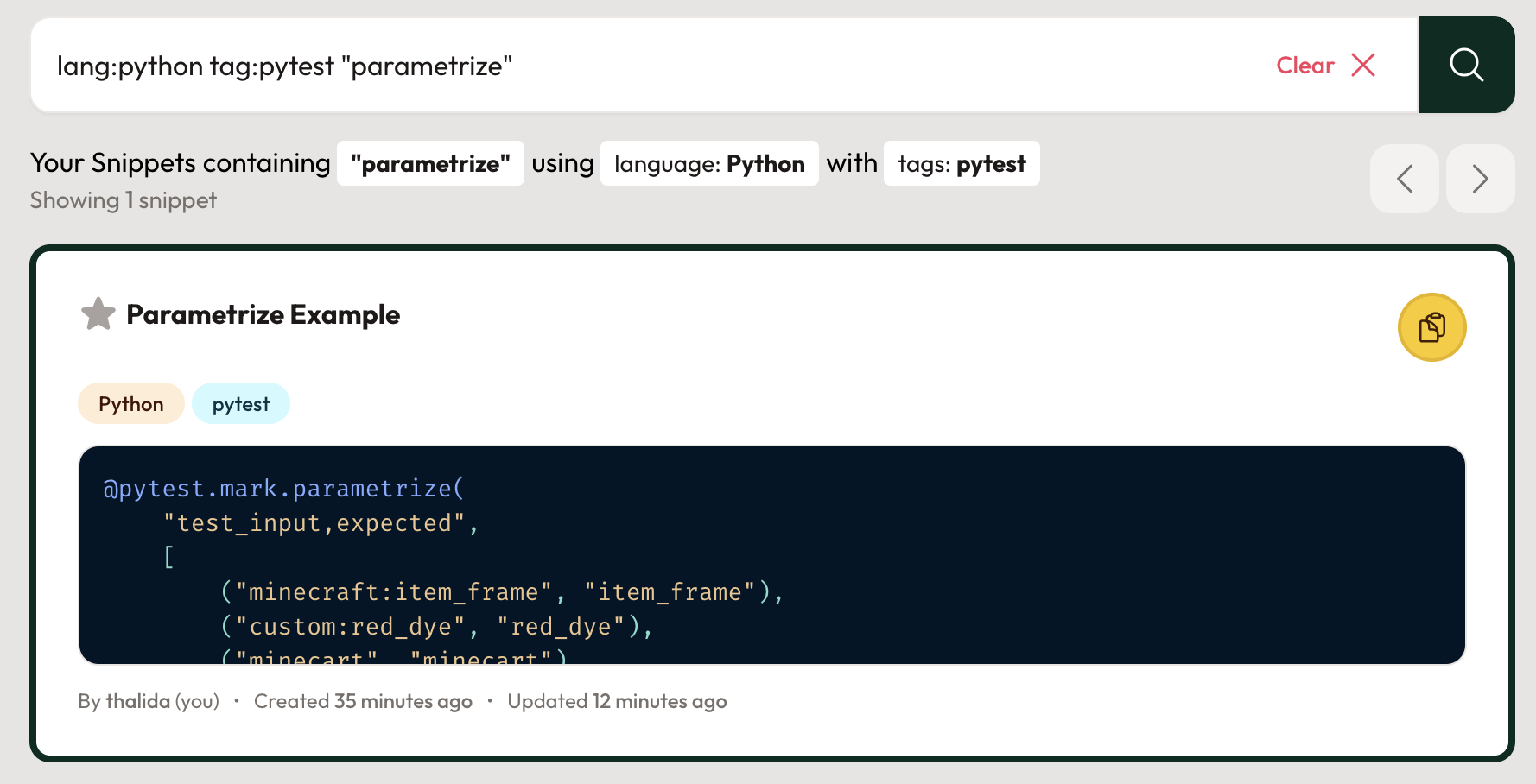This screenshot has width=1536, height=784.
Task: Click the pytest tag badge on the snippet
Action: (241, 404)
